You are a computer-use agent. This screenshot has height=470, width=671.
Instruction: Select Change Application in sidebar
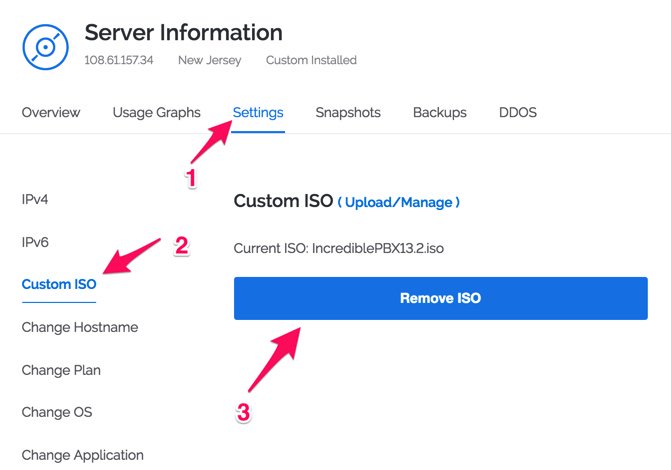click(83, 455)
